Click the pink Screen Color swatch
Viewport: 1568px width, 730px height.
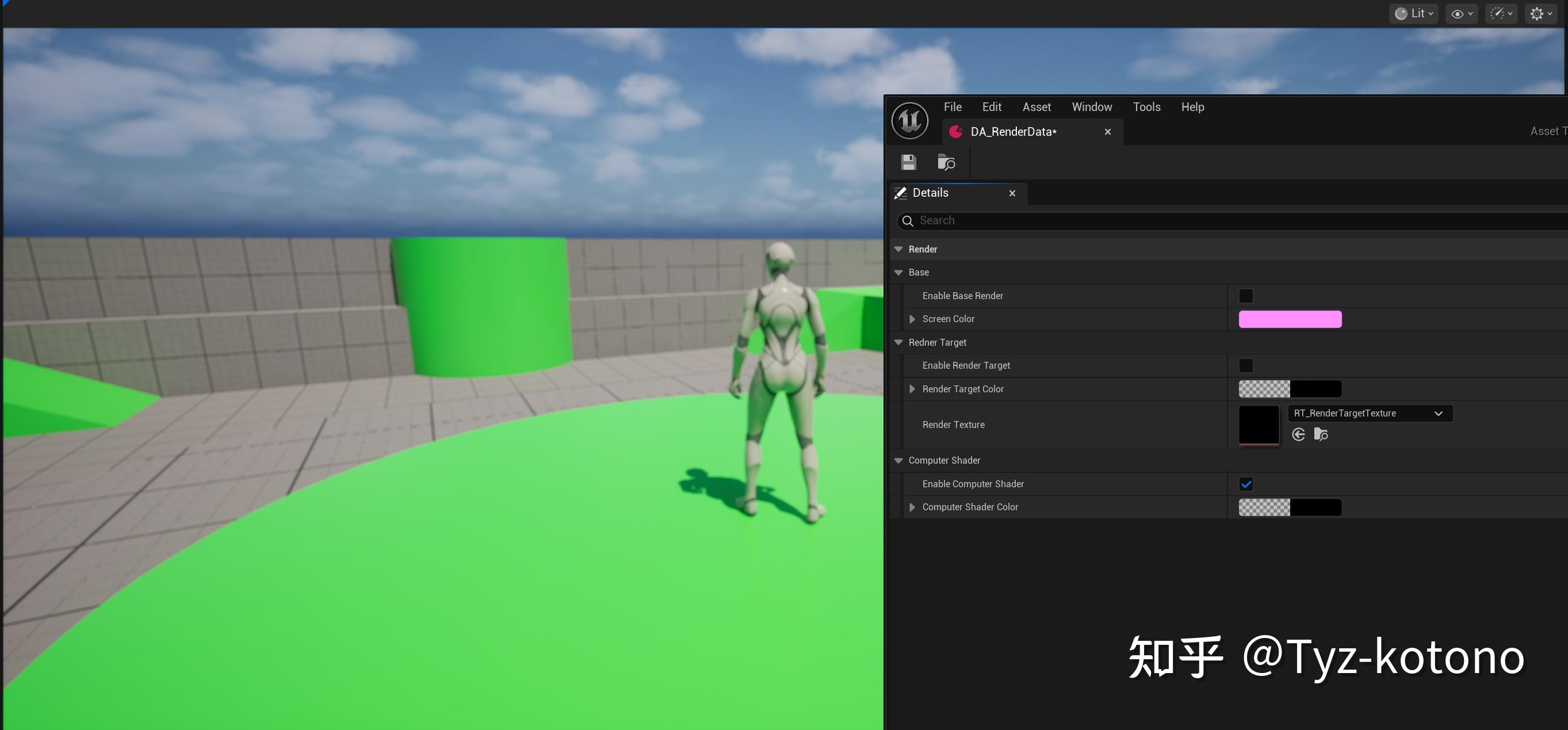(1290, 319)
